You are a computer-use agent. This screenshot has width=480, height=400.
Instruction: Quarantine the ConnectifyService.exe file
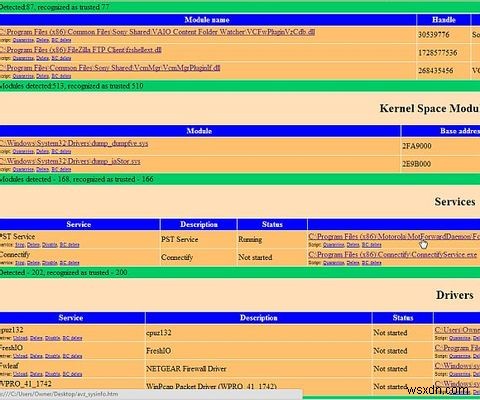coord(333,263)
